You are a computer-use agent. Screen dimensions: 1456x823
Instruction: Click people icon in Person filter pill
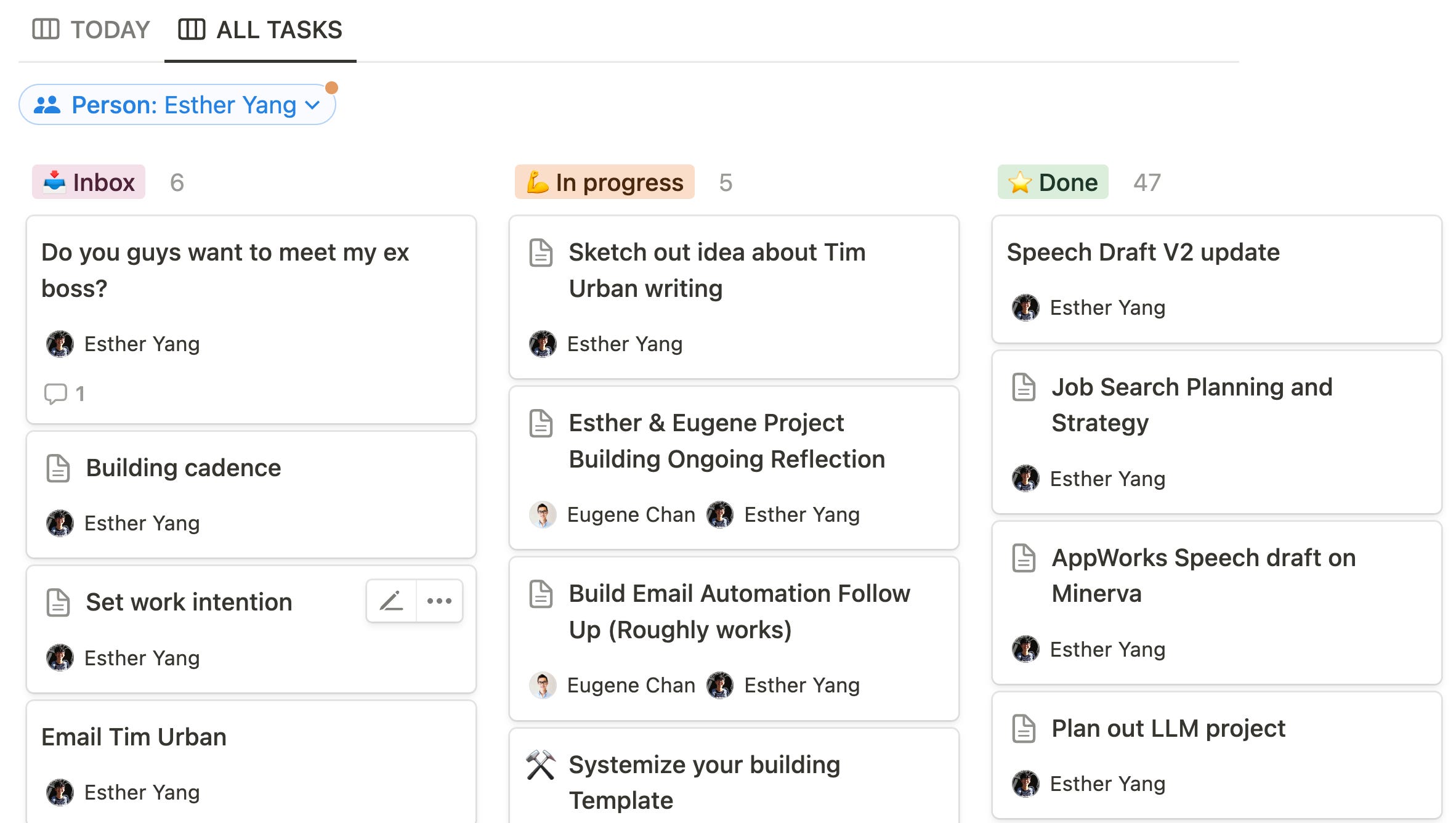[47, 105]
